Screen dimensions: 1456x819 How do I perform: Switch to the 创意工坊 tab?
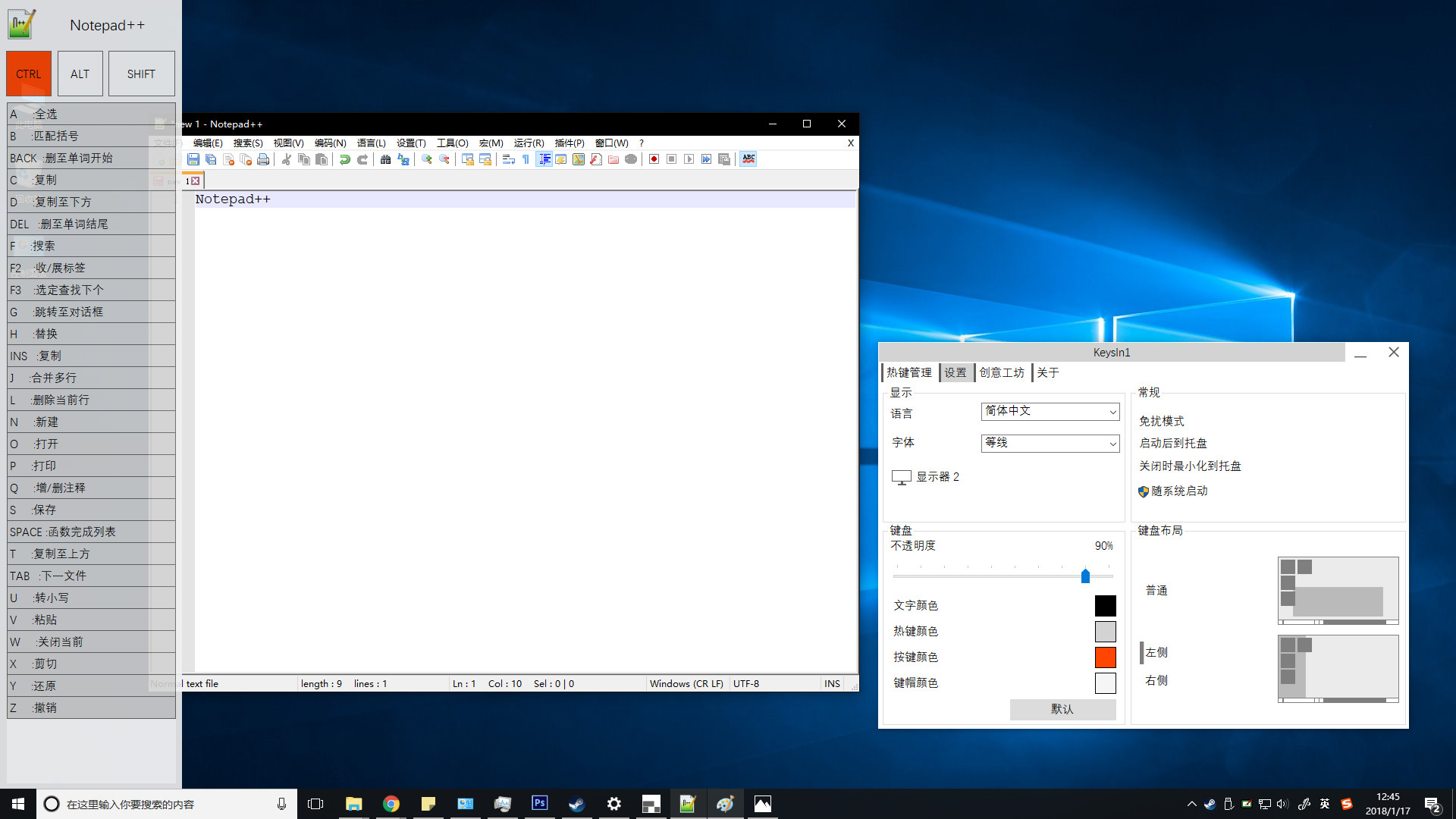[x=1001, y=372]
